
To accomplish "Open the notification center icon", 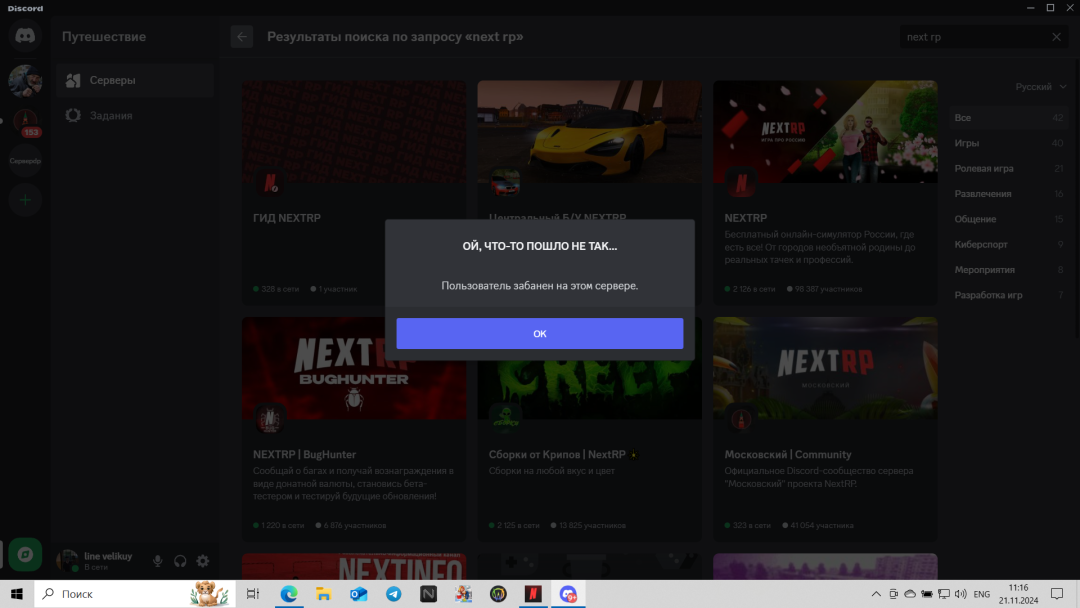I will [1057, 594].
